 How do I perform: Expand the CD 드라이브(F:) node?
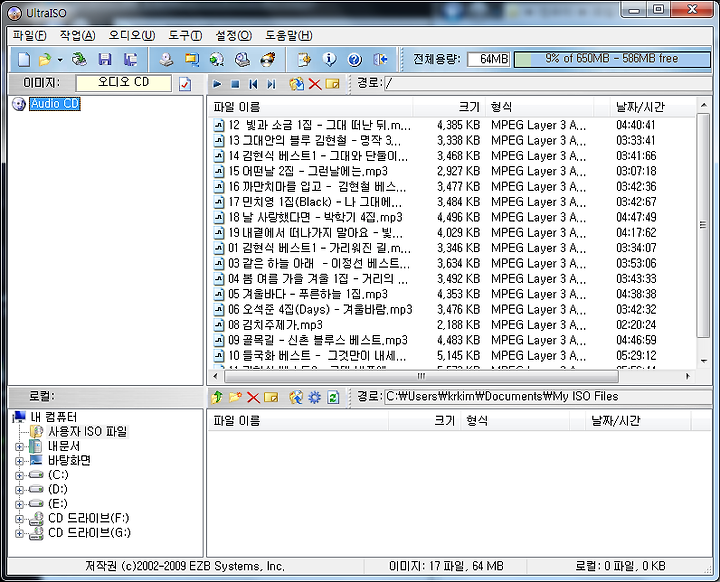19,519
